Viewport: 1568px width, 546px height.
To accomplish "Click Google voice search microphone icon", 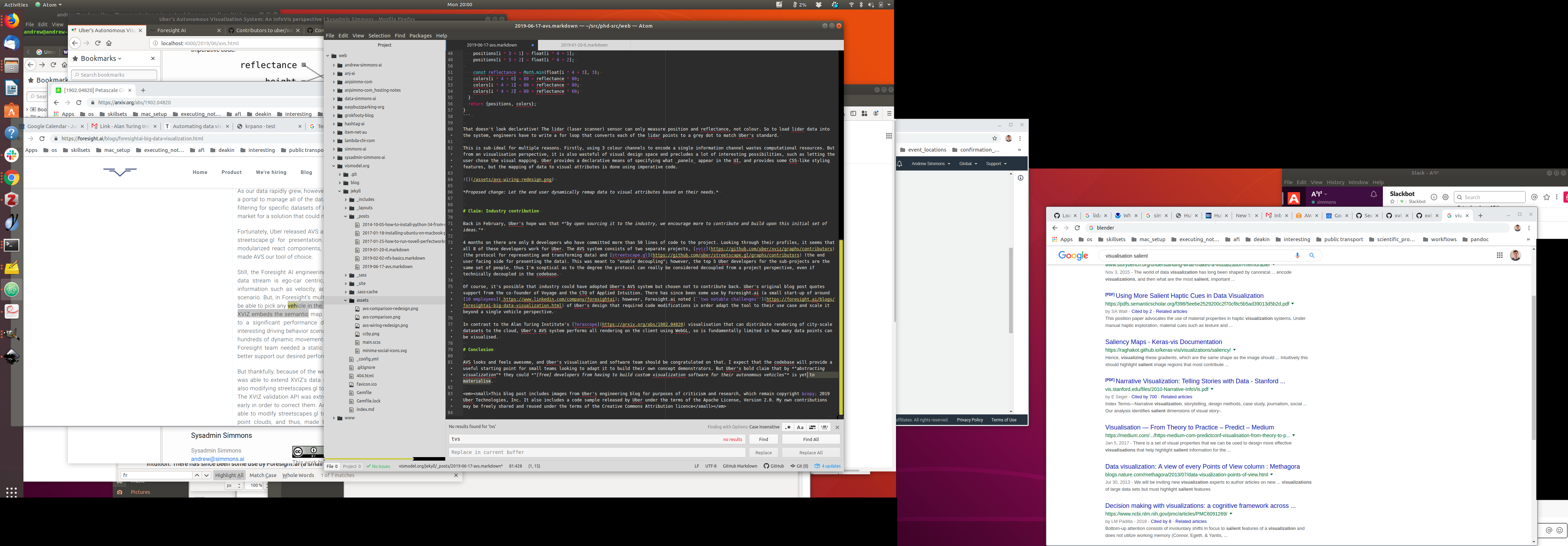I will pos(1297,255).
